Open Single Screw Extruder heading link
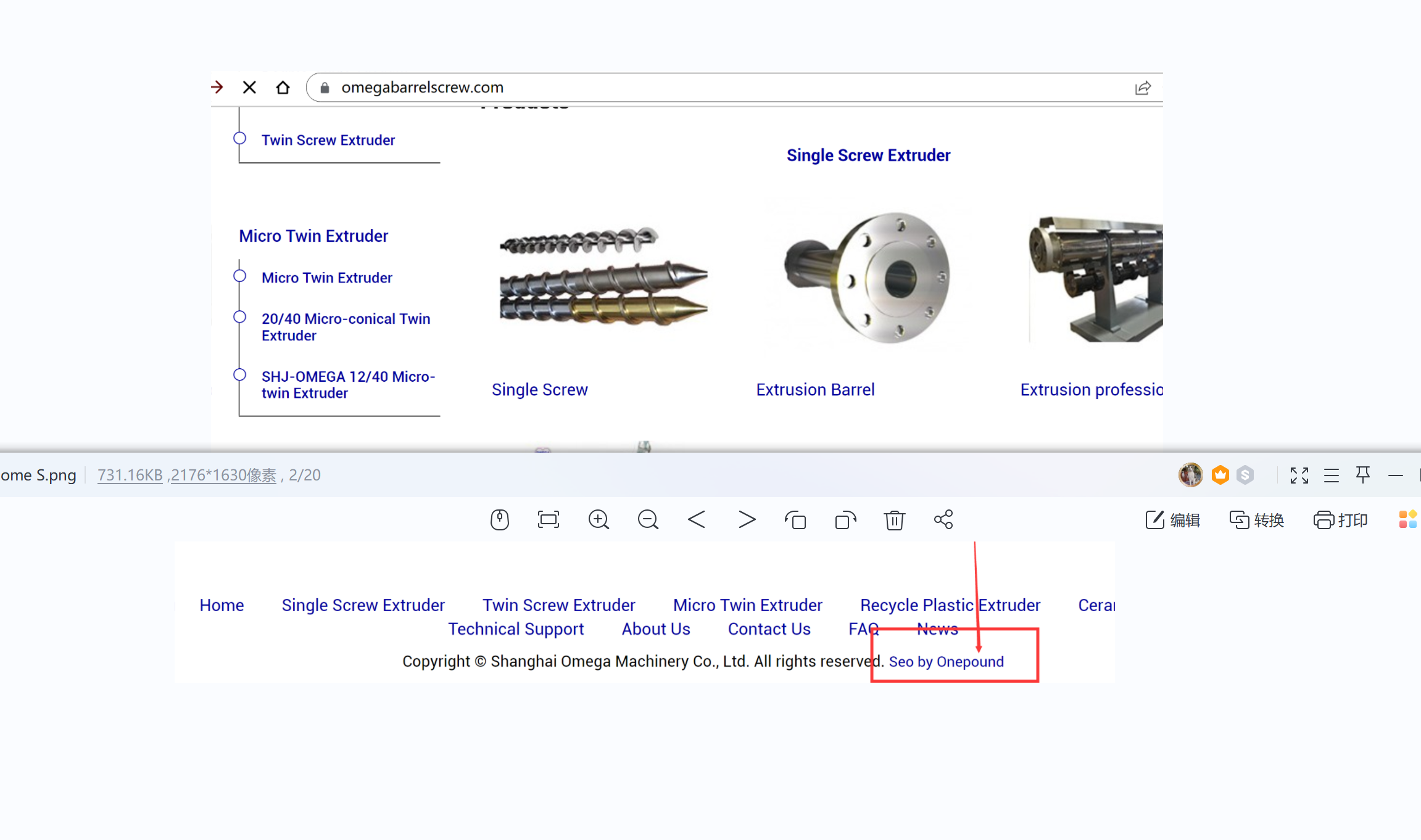This screenshot has height=840, width=1421. [x=868, y=155]
